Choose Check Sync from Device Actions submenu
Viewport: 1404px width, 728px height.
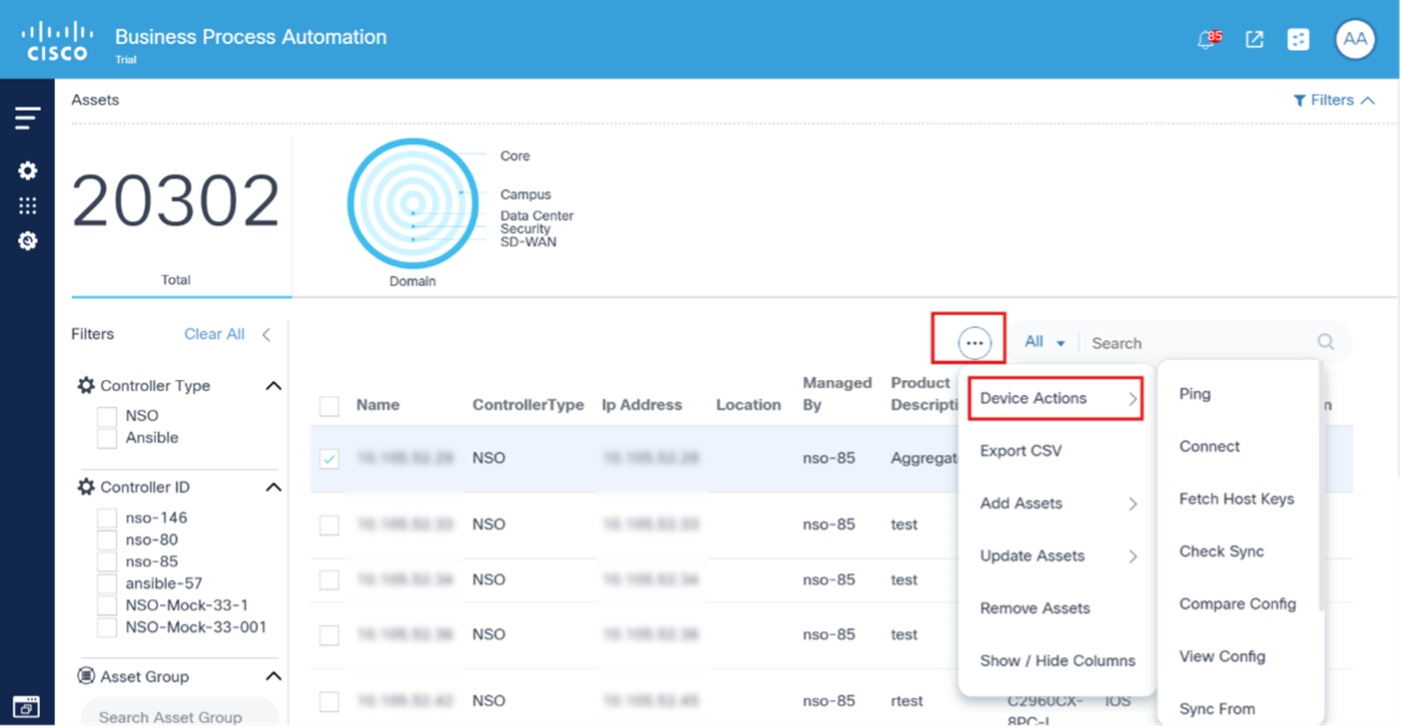click(1221, 552)
